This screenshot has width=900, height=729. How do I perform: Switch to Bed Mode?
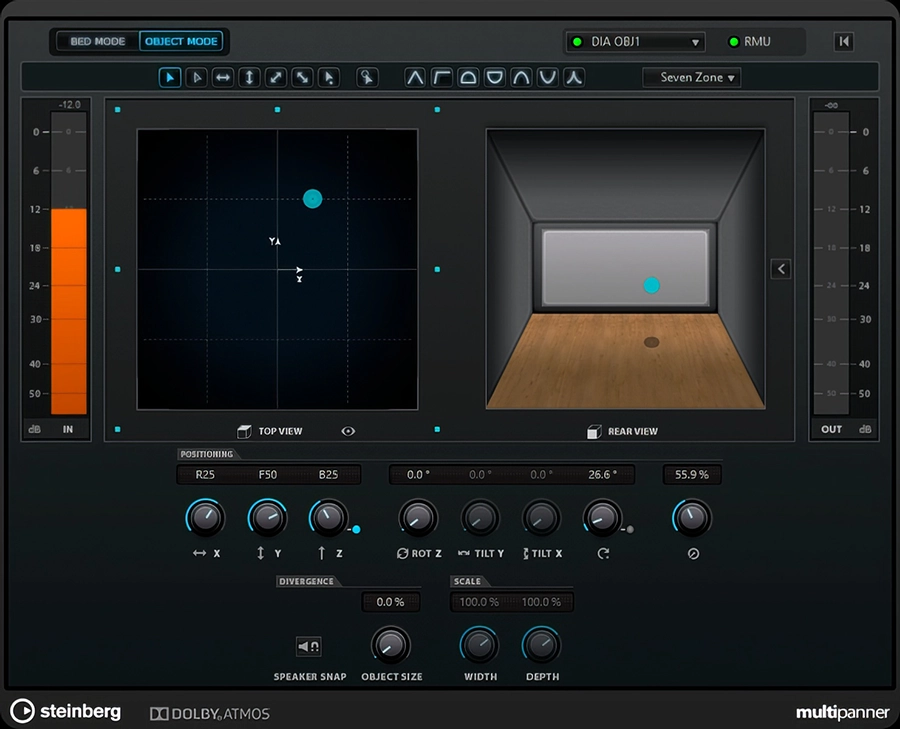(x=98, y=41)
